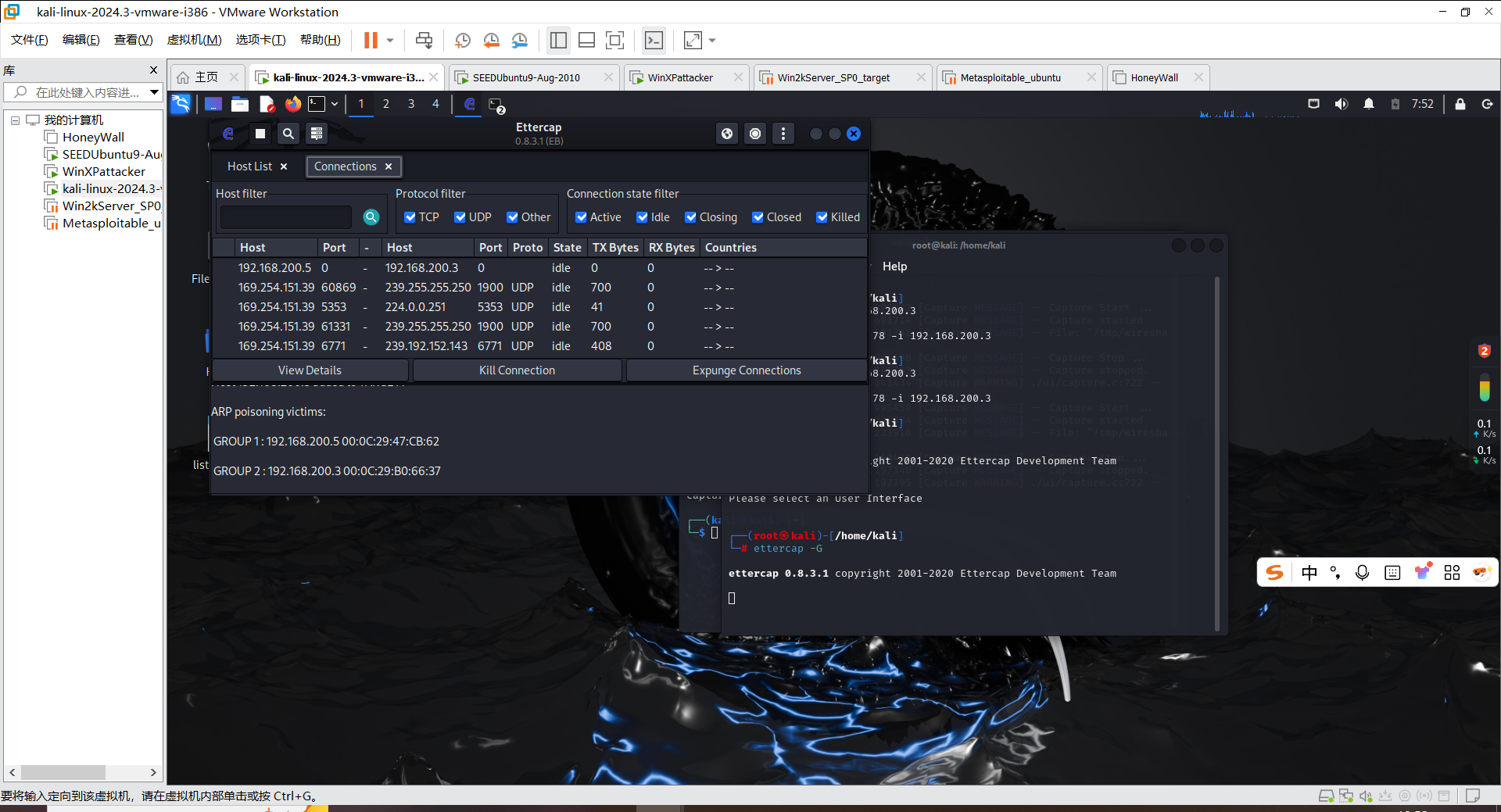The height and width of the screenshot is (812, 1501).
Task: Open terminal dropdown arrow in Kali panel
Action: (x=335, y=104)
